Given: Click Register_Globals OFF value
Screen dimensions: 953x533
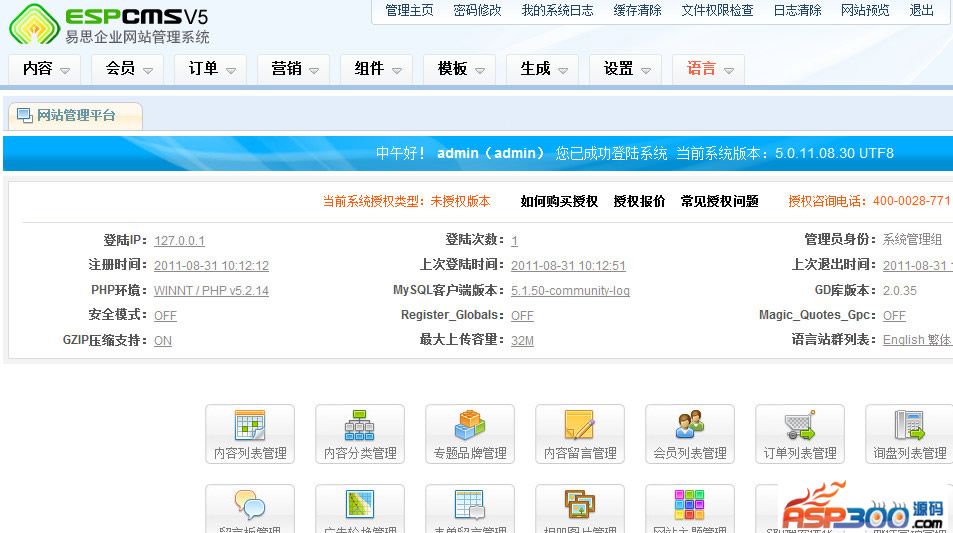Looking at the screenshot, I should click(x=522, y=315).
